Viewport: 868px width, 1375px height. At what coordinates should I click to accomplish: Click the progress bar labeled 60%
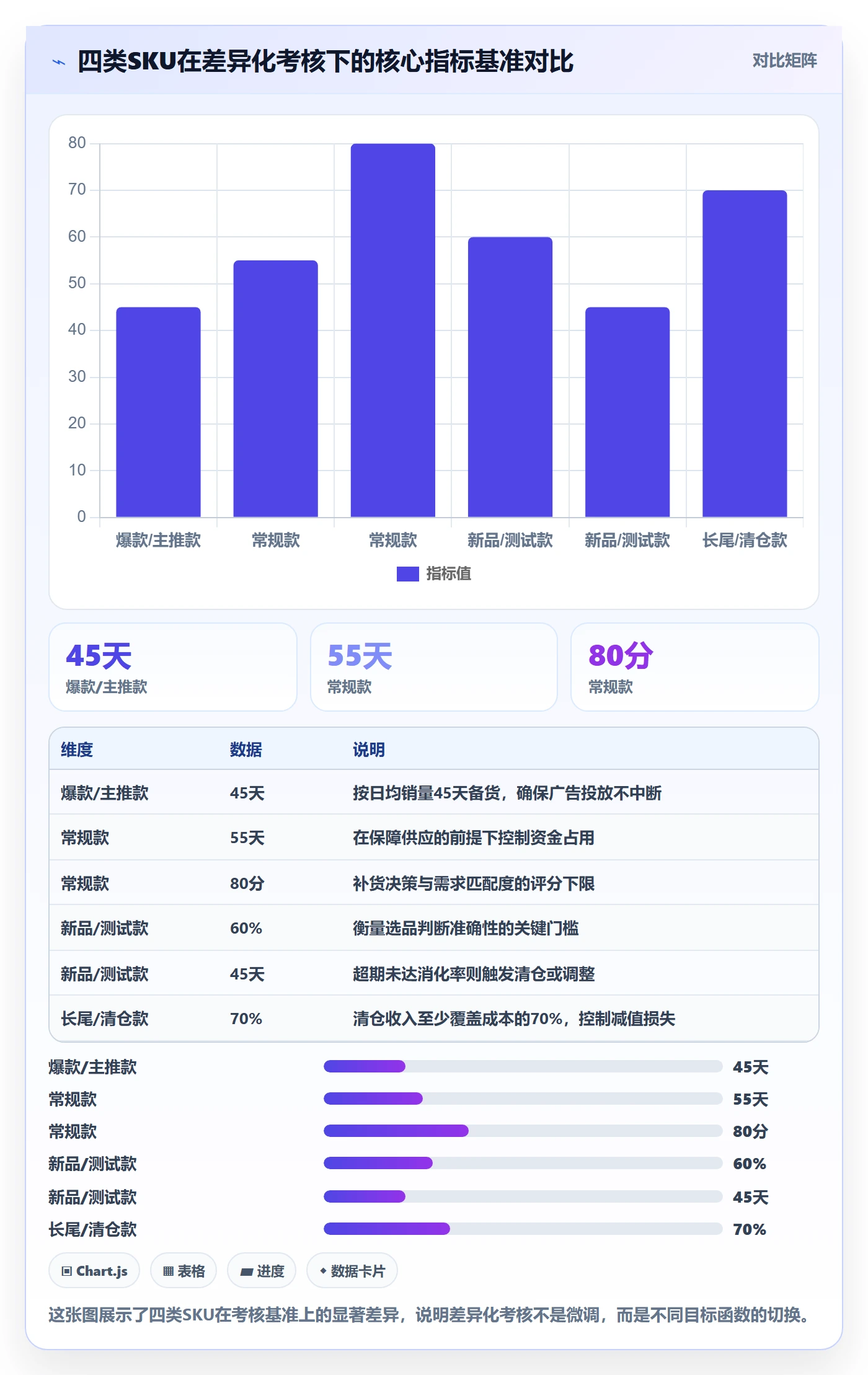click(x=523, y=1163)
